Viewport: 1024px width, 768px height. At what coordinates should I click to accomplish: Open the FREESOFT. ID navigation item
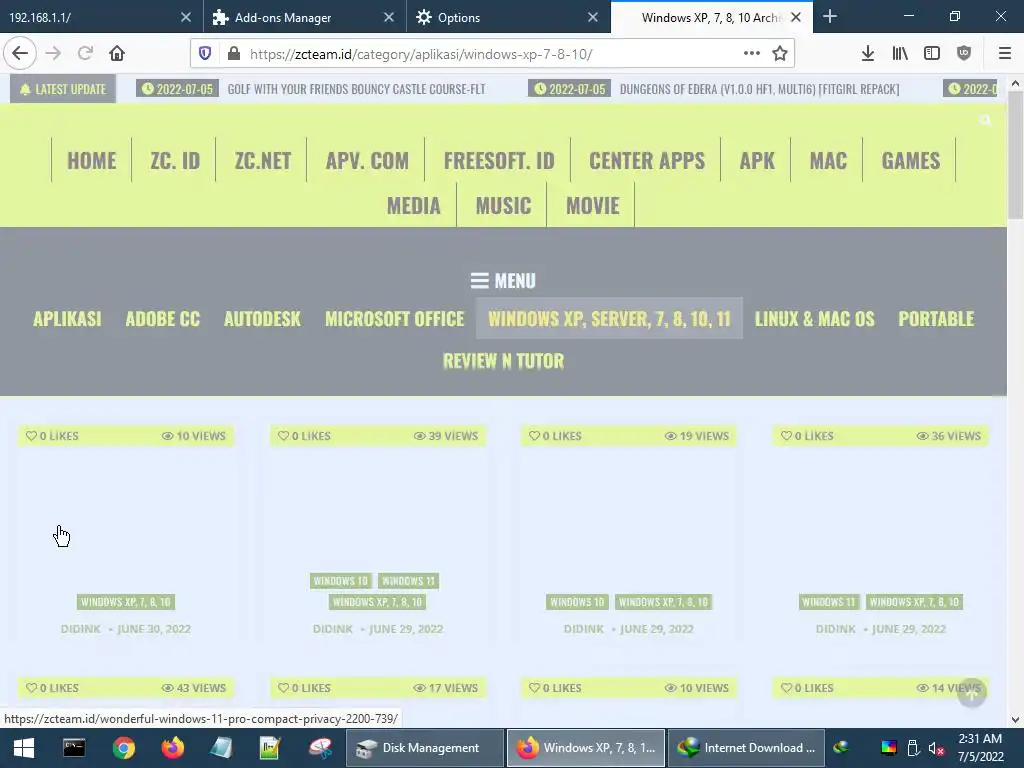coord(499,161)
